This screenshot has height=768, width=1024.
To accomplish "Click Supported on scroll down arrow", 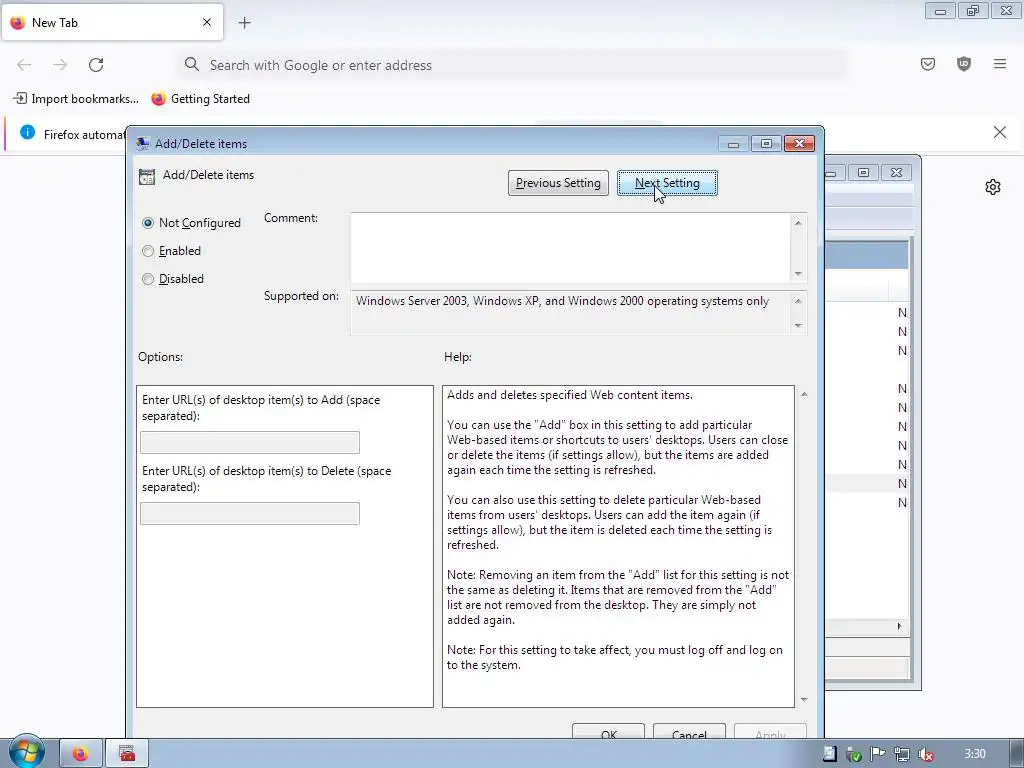I will [798, 325].
